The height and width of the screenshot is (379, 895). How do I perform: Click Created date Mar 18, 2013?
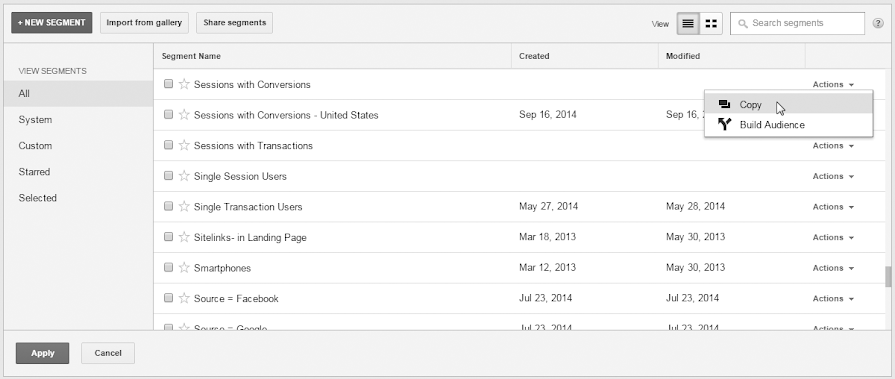pyautogui.click(x=547, y=237)
